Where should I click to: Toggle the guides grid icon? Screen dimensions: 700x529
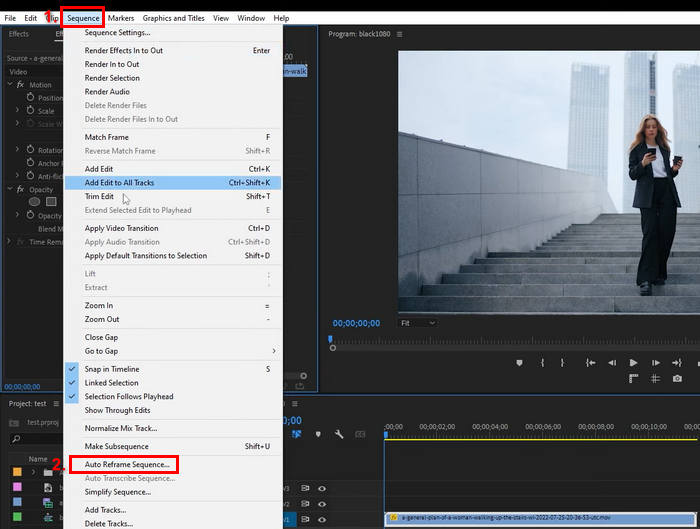pos(655,379)
